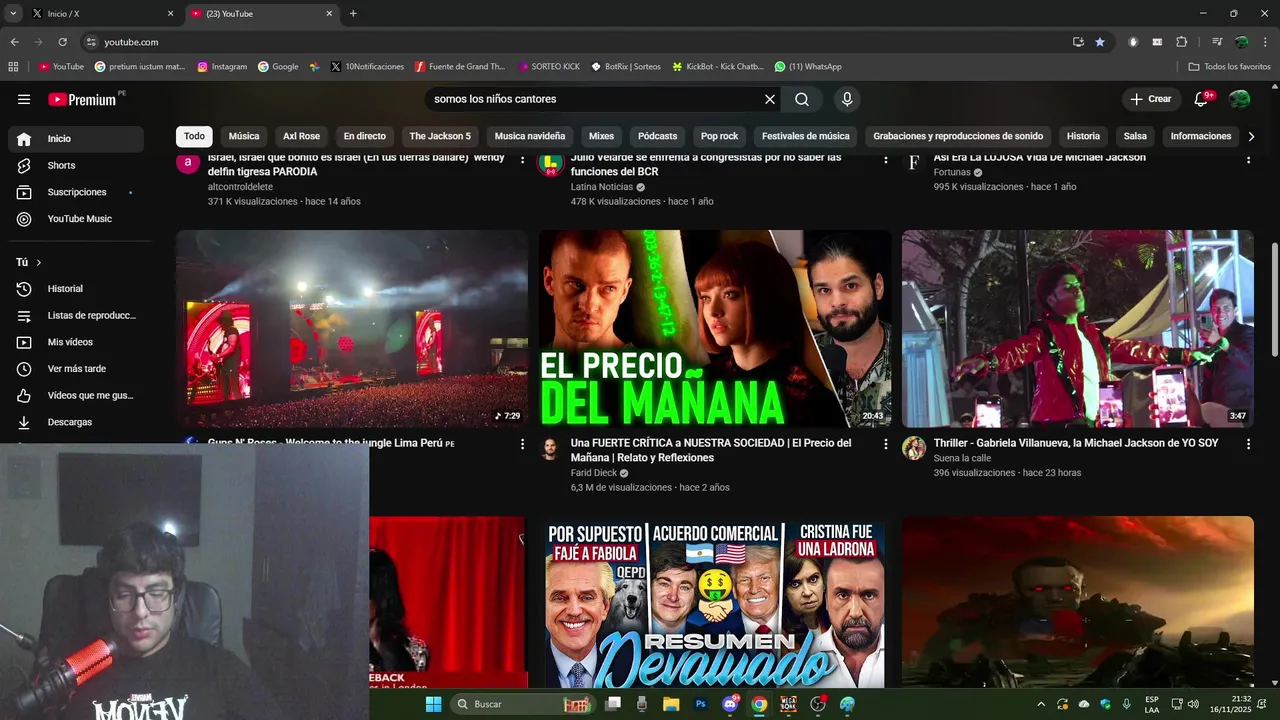Image resolution: width=1280 pixels, height=720 pixels.
Task: Open a new Chrome tab
Action: [353, 14]
